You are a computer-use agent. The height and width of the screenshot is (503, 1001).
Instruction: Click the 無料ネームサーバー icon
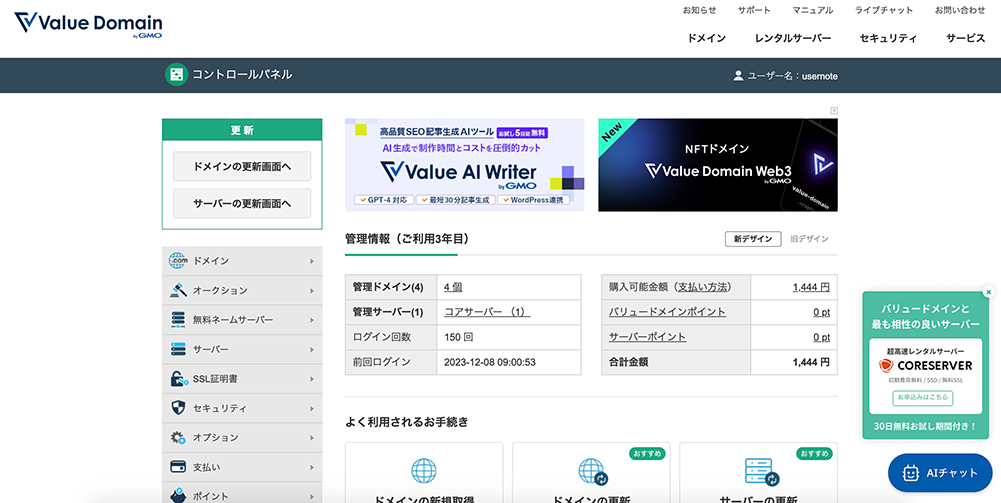click(x=177, y=320)
